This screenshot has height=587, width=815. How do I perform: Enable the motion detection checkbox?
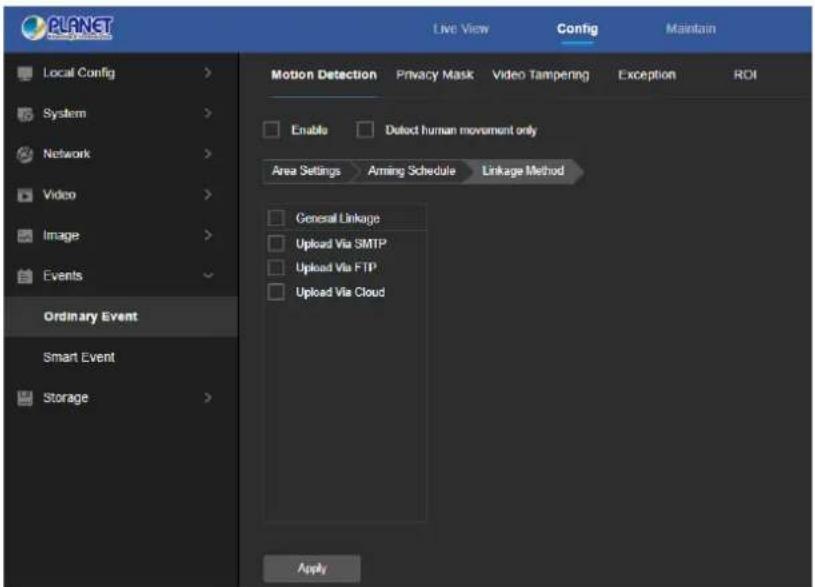click(x=271, y=129)
